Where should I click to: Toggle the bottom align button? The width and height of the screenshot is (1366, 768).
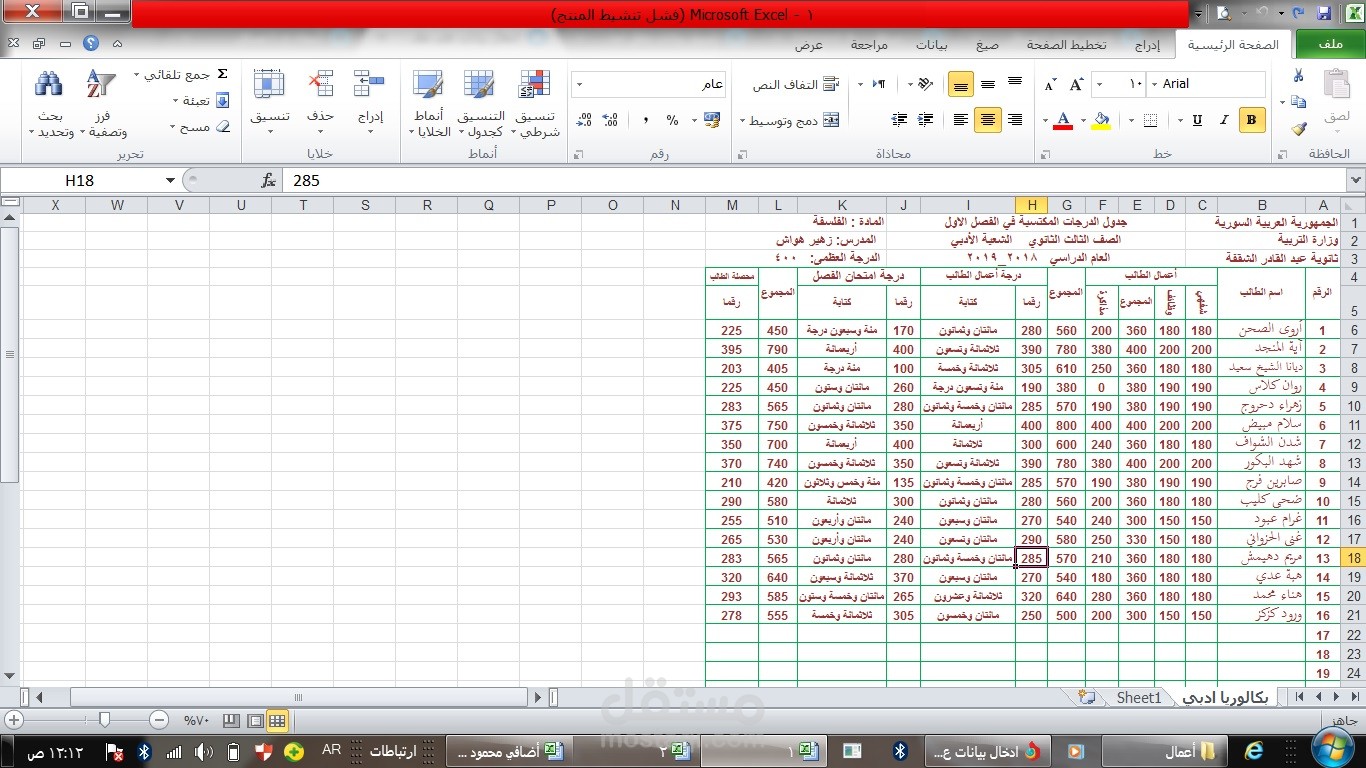pos(961,84)
